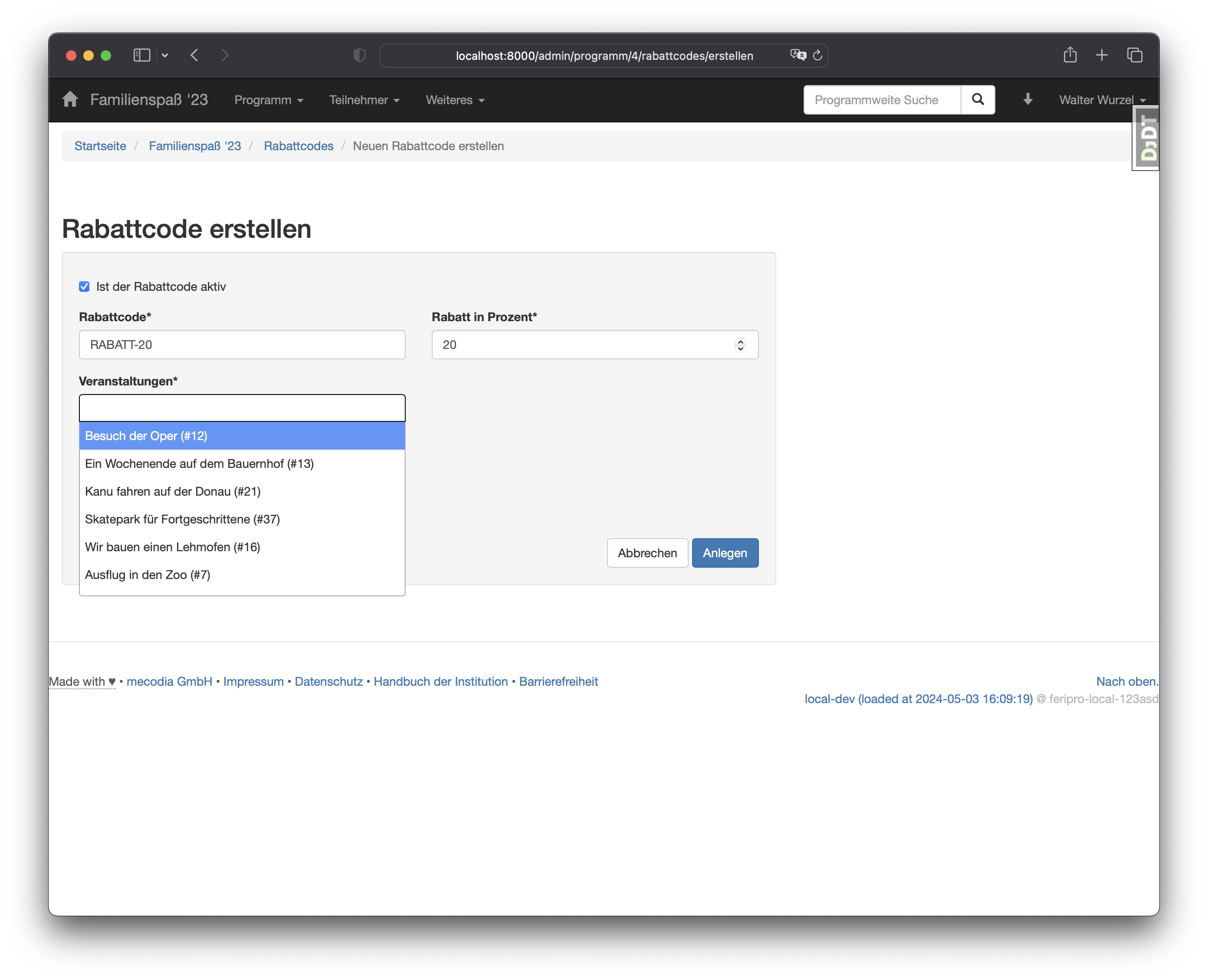The height and width of the screenshot is (980, 1208).
Task: Click the Rabattcode text input field
Action: click(242, 344)
